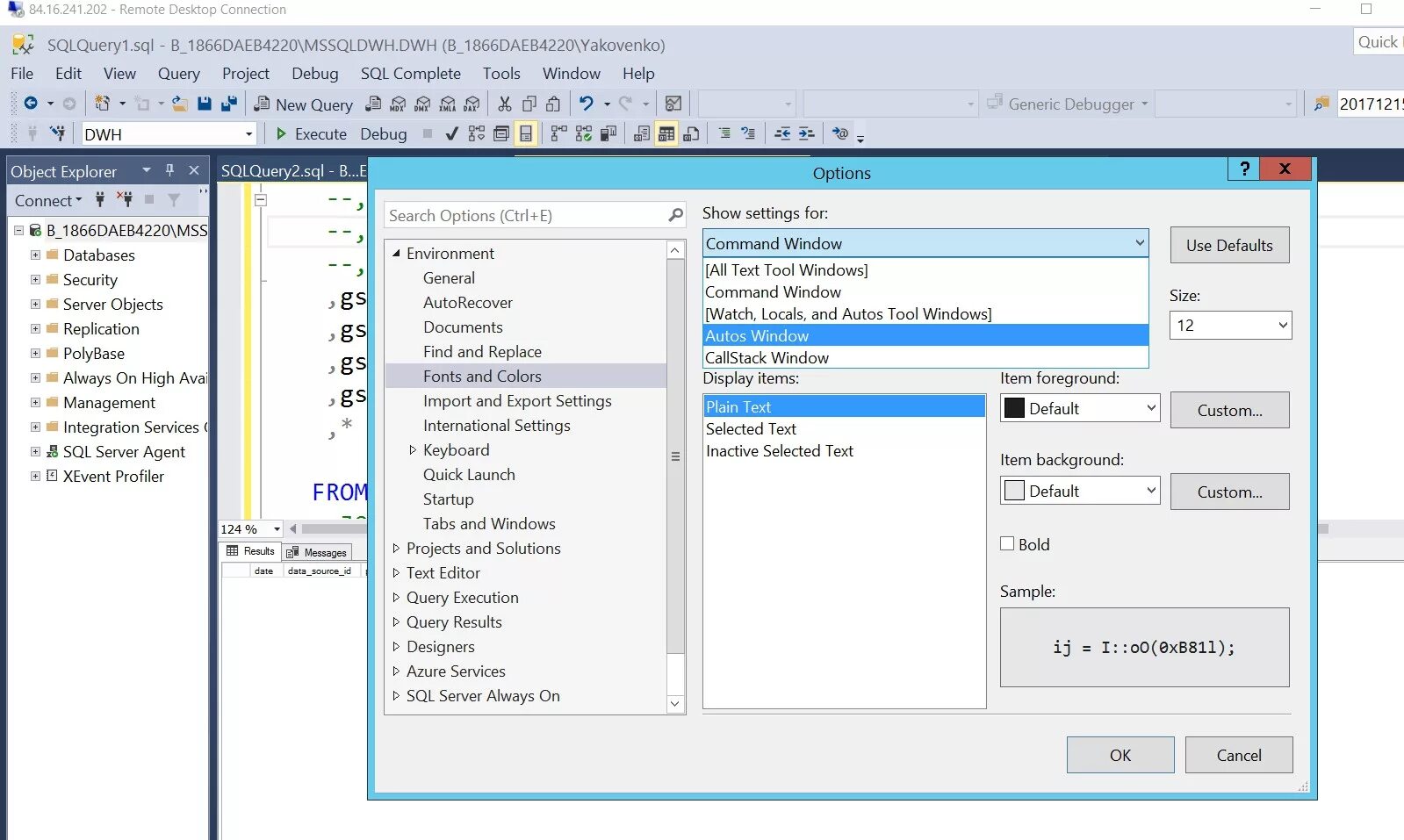Click the Open File folder icon
Image resolution: width=1404 pixels, height=840 pixels.
180,104
